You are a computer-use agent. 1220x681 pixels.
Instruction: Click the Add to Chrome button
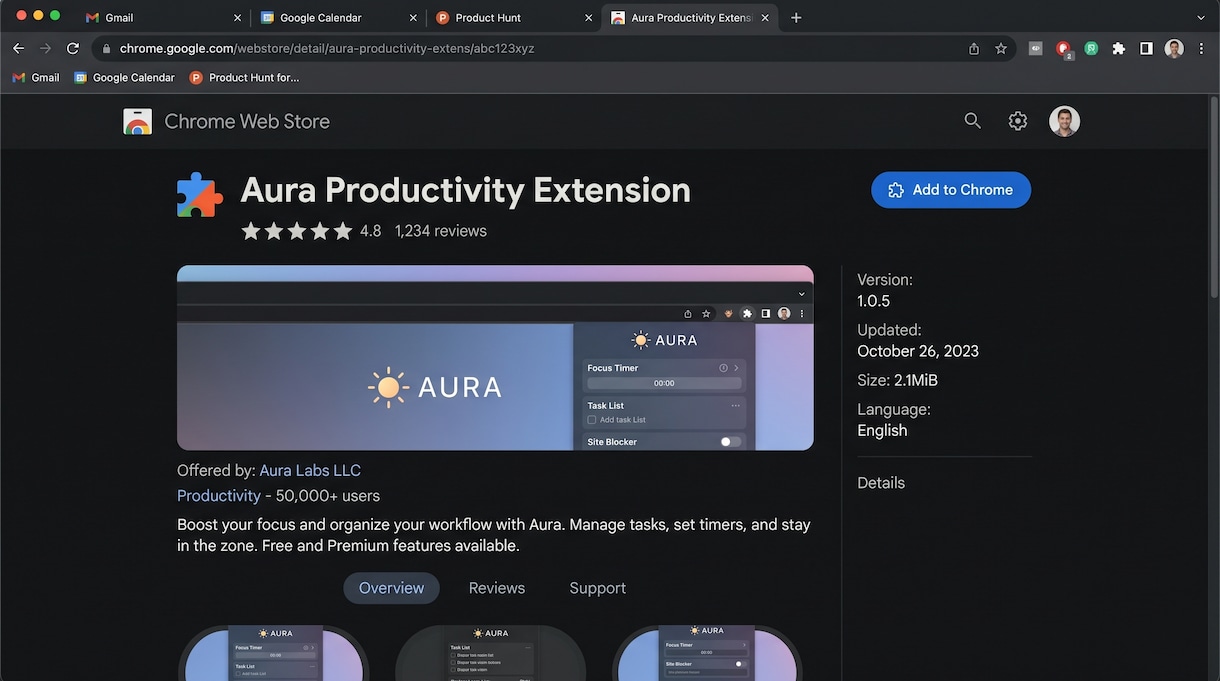click(951, 190)
